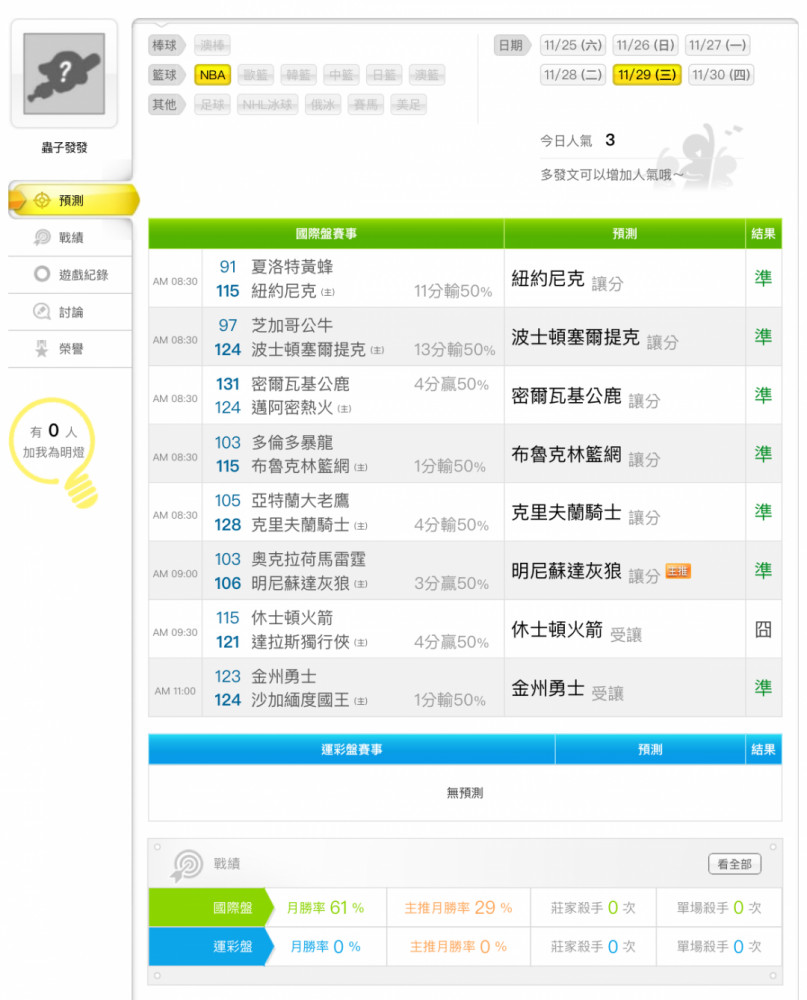Click home team 紐約尼克 in game list
Viewport: 807px width, 1000px height.
(284, 291)
